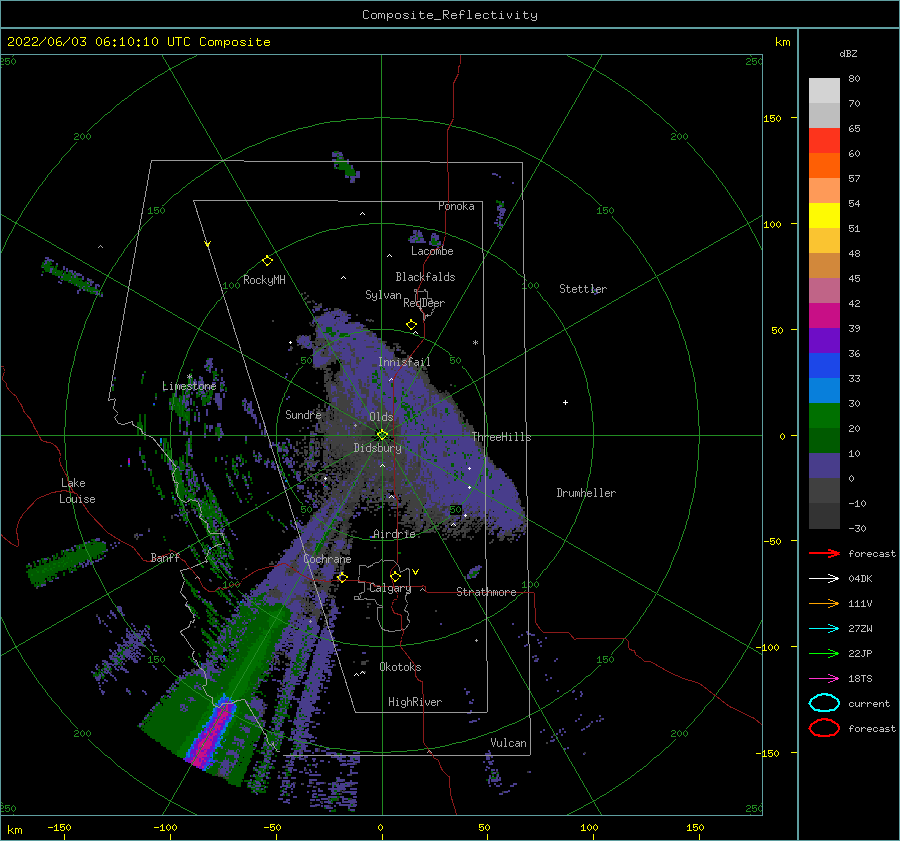Click the yellow 54 dBZ color swatch

pyautogui.click(x=824, y=215)
